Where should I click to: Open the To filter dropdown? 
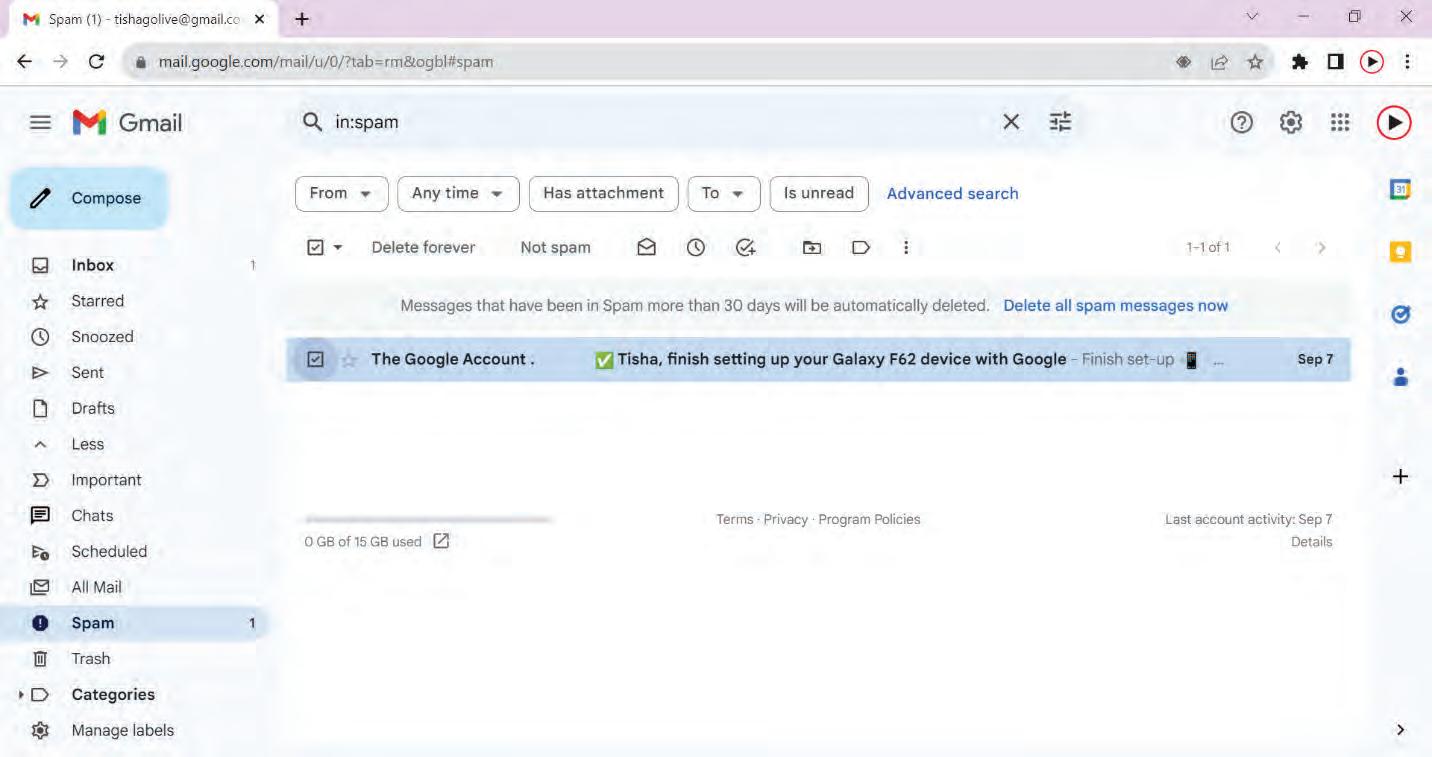pos(724,194)
